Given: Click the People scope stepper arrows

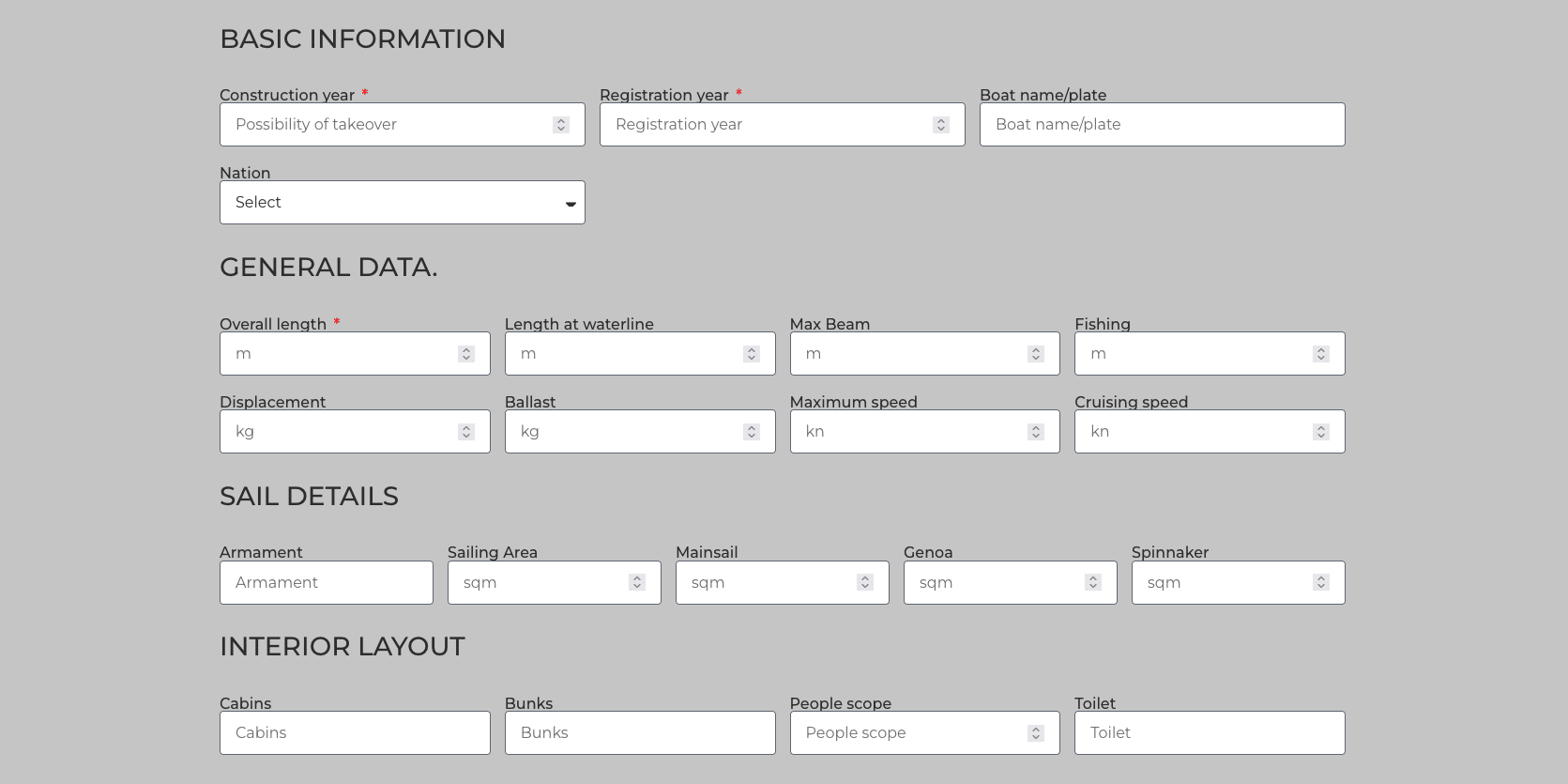Looking at the screenshot, I should pyautogui.click(x=1036, y=733).
